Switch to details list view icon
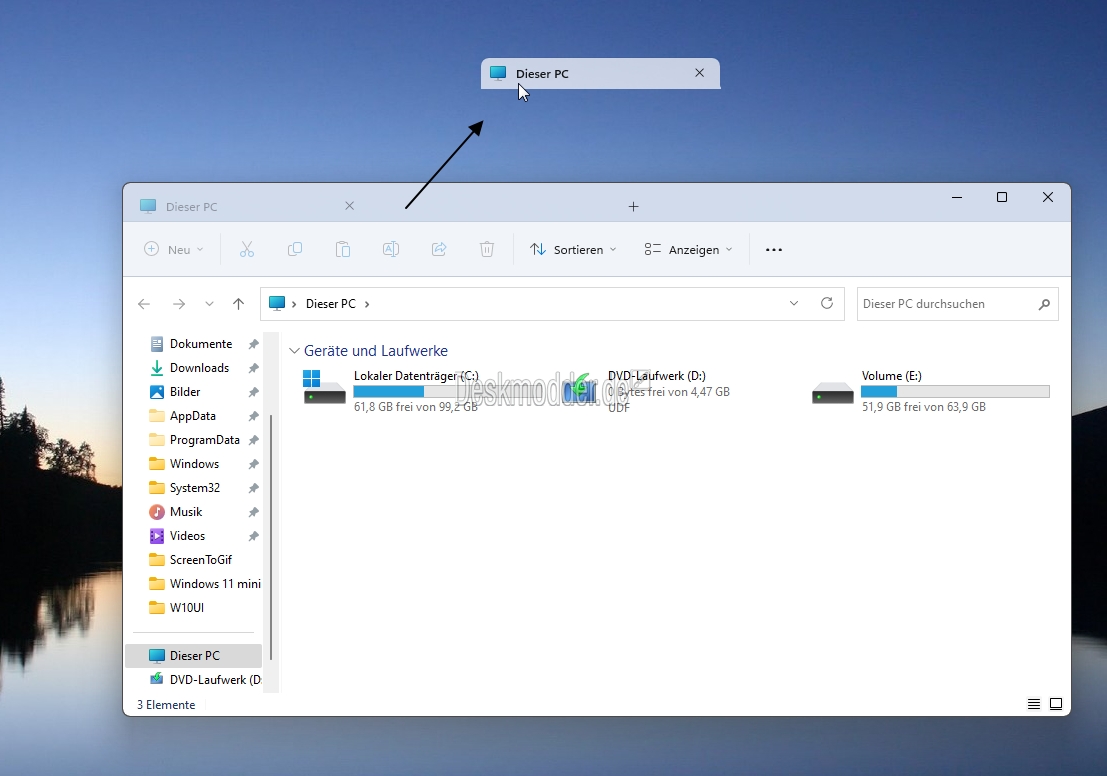Screen dimensions: 1107x776 coord(1034,704)
